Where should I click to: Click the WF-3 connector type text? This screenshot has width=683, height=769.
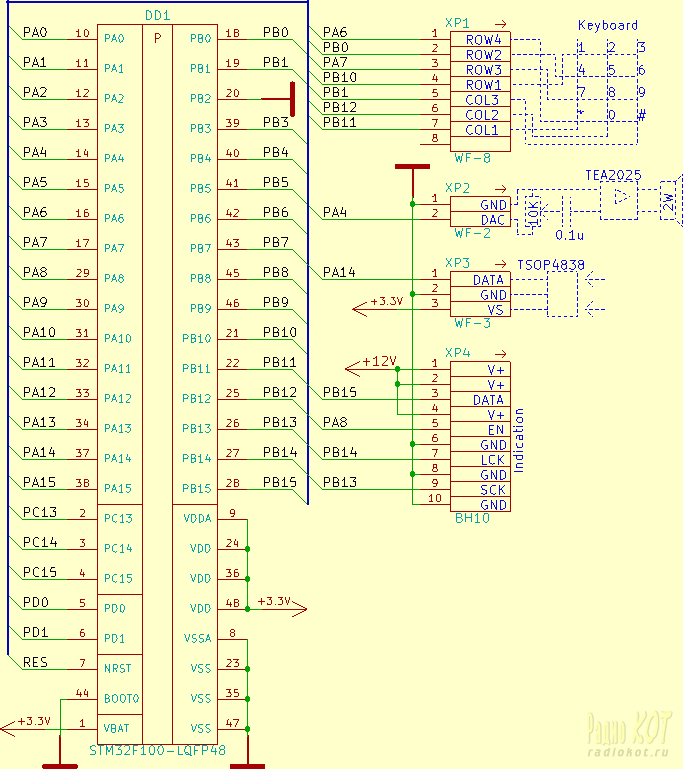472,323
